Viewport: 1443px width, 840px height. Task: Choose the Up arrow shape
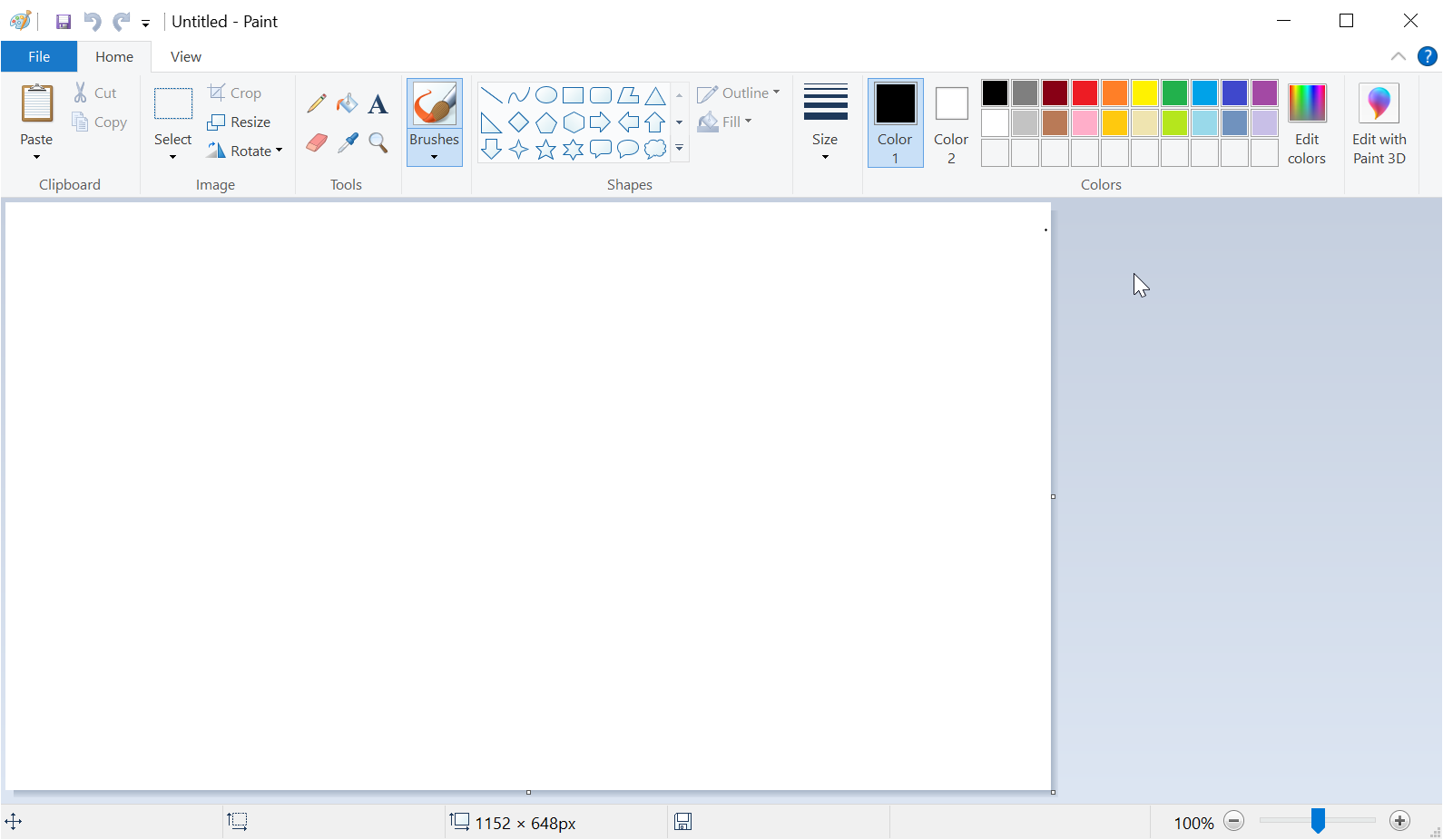click(655, 122)
